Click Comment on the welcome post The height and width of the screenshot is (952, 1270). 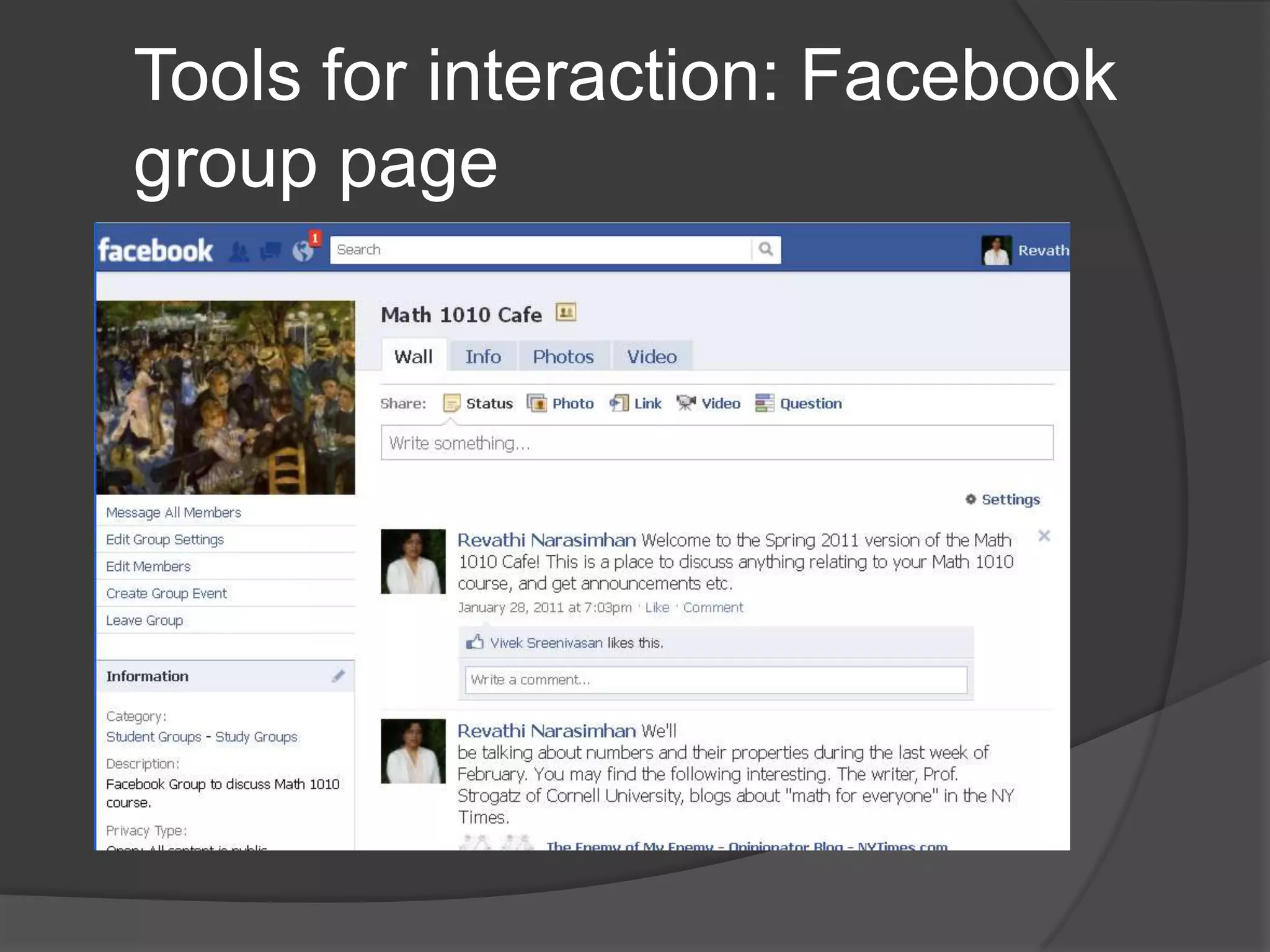(x=713, y=607)
